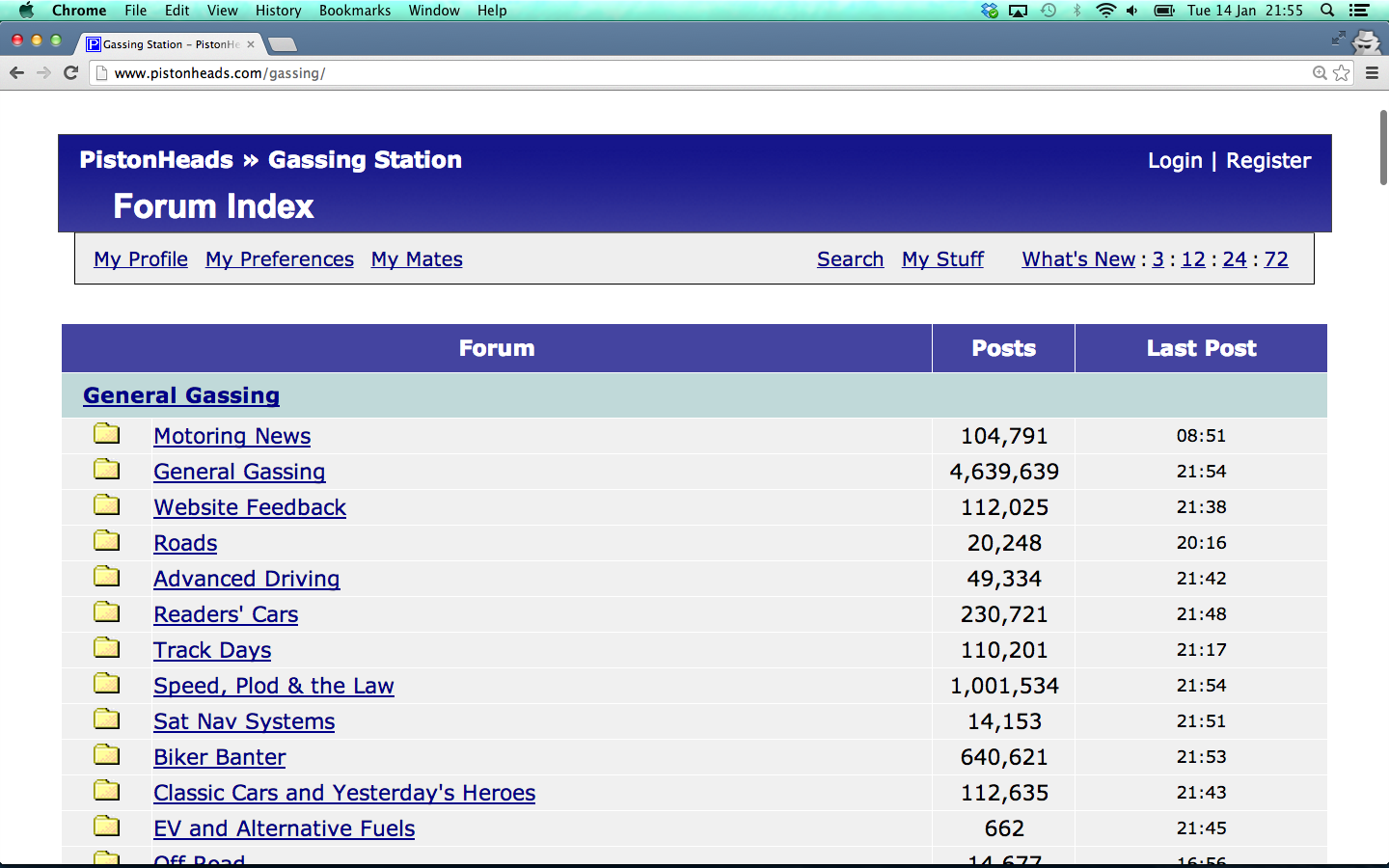Open the Chrome application menu
This screenshot has height=868, width=1389.
[x=79, y=11]
